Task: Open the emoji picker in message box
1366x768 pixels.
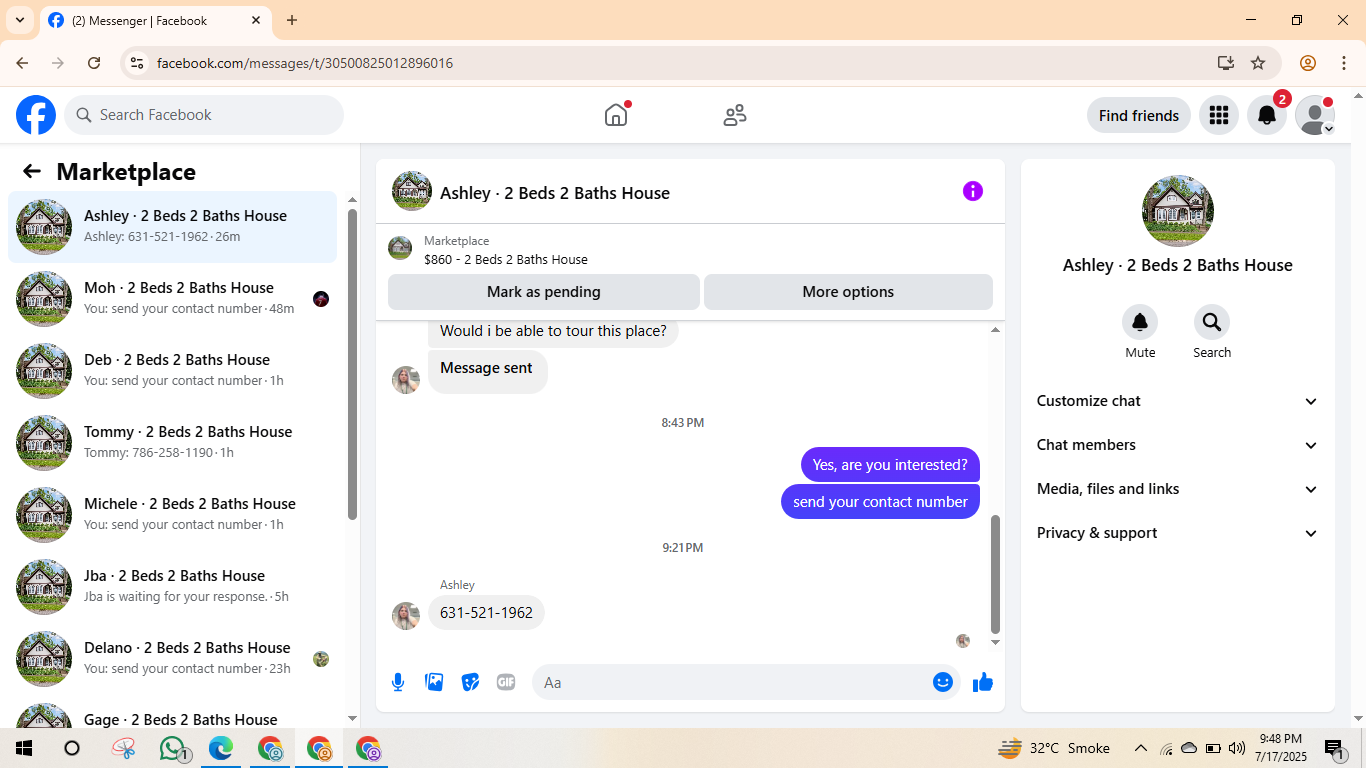Action: tap(942, 682)
